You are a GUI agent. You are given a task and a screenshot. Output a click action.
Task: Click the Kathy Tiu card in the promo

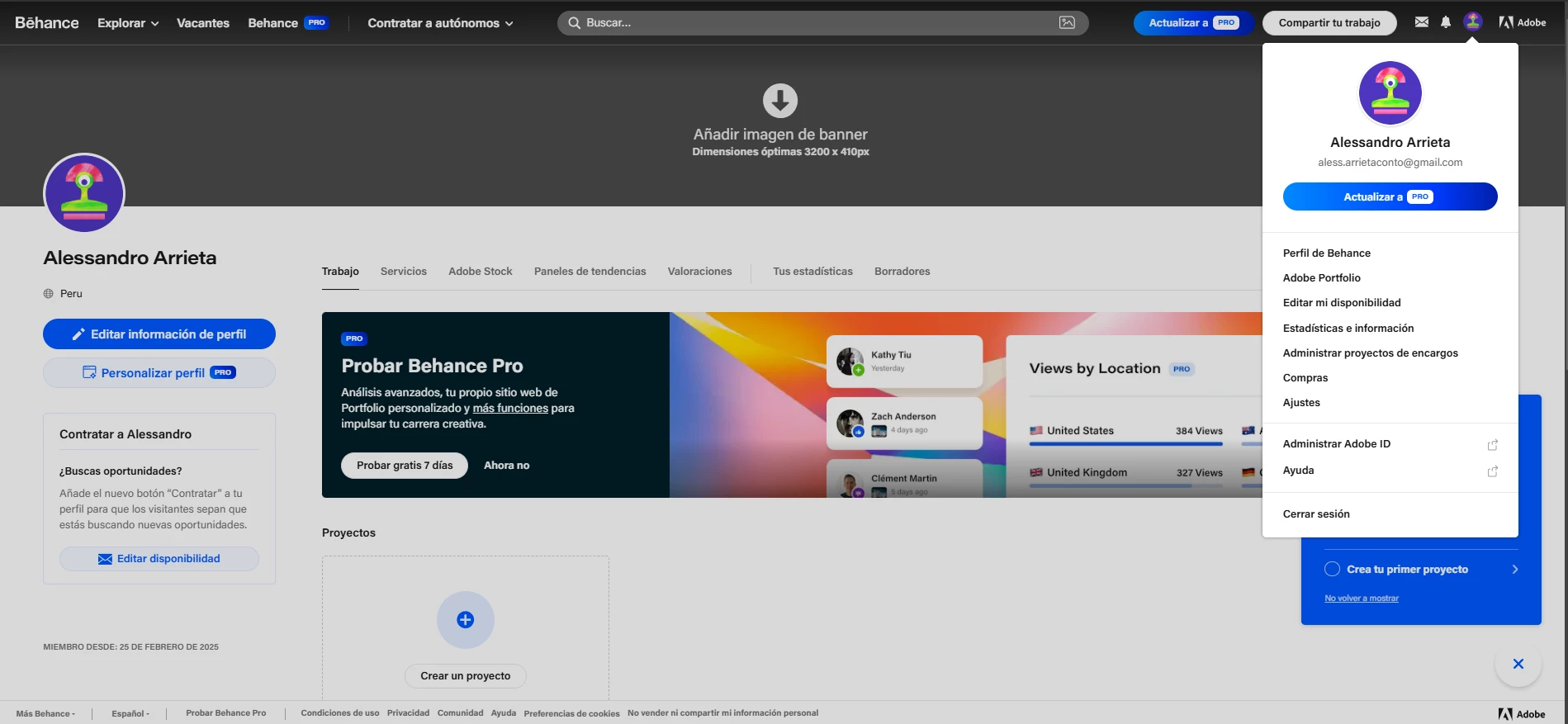coord(904,361)
